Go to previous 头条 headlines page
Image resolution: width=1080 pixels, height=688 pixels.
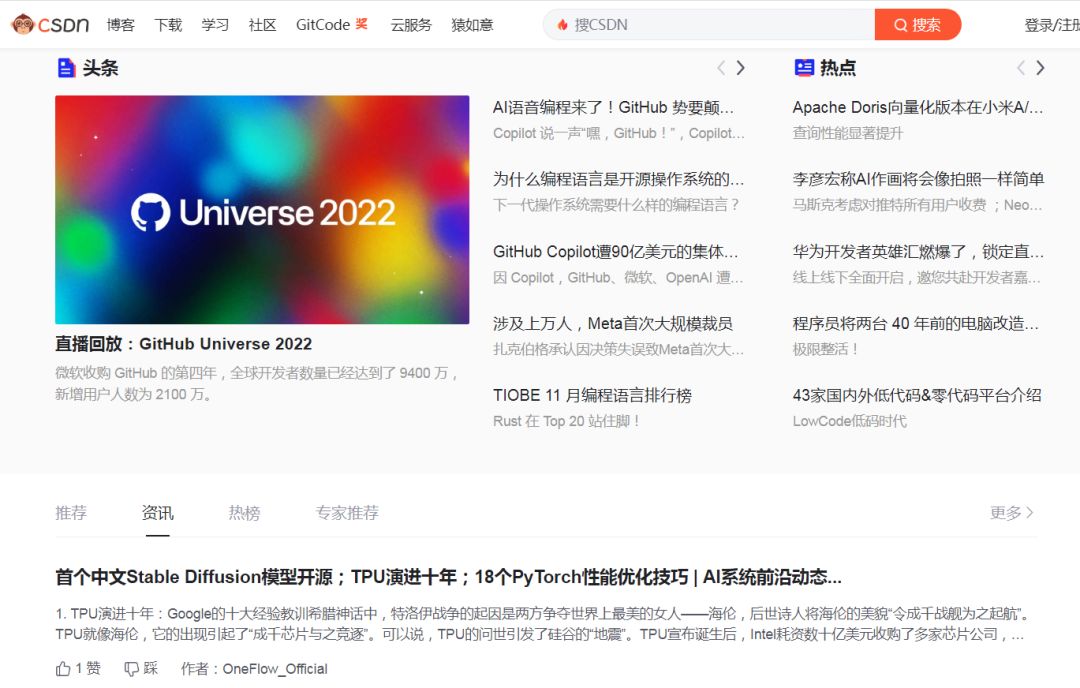[x=721, y=67]
